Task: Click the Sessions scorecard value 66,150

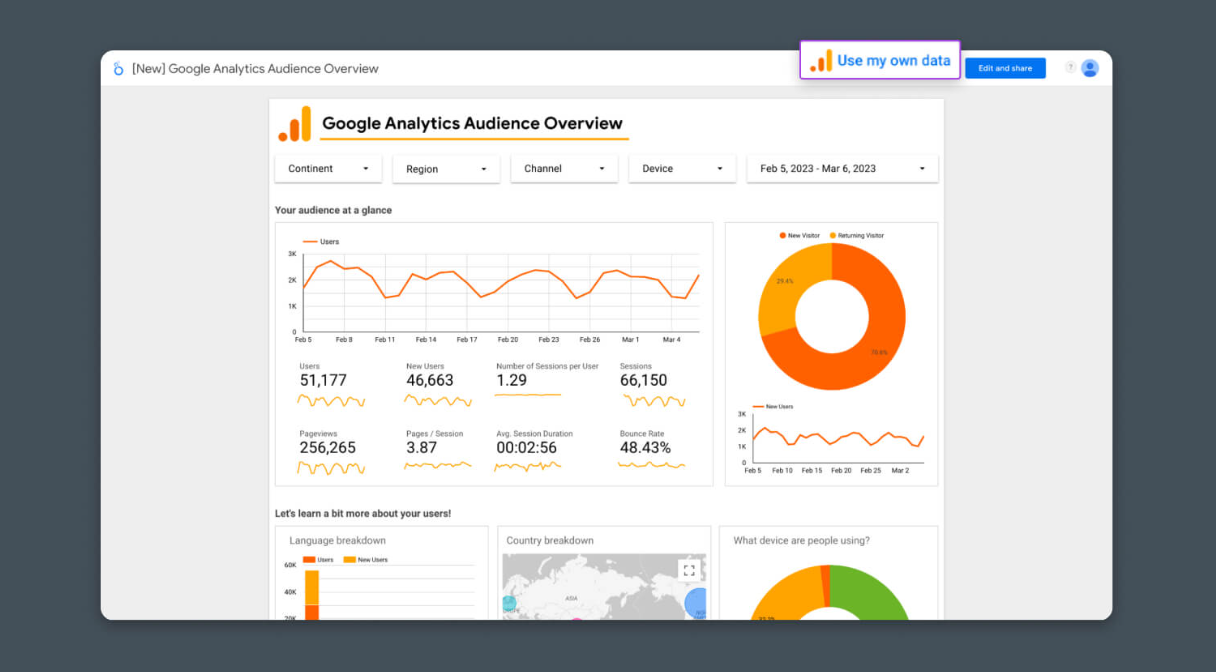Action: coord(643,380)
